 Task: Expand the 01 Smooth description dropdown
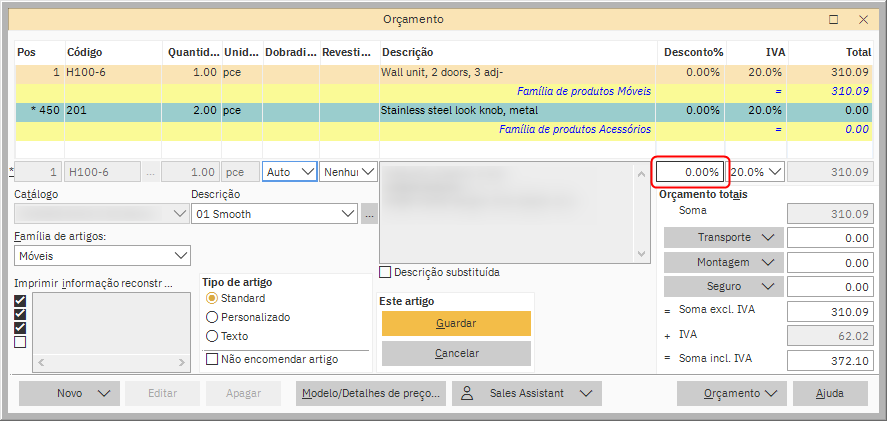coord(274,214)
